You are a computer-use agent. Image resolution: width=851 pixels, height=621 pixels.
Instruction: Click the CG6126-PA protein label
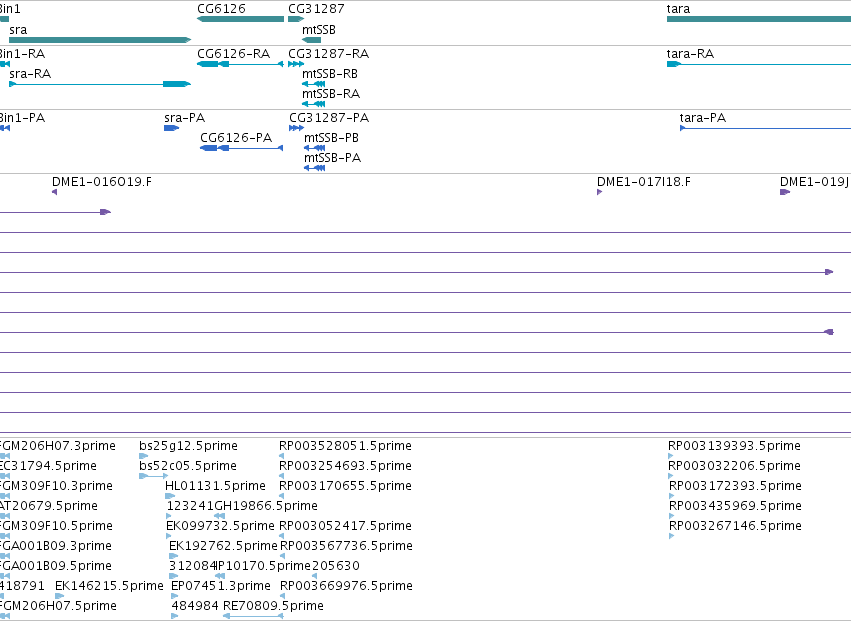pyautogui.click(x=236, y=138)
